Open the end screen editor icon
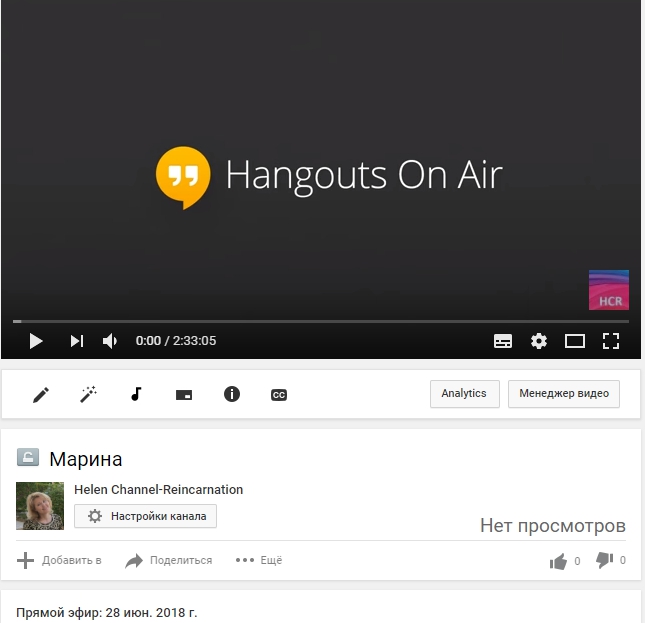Viewport: 645px width, 623px height. click(x=184, y=394)
